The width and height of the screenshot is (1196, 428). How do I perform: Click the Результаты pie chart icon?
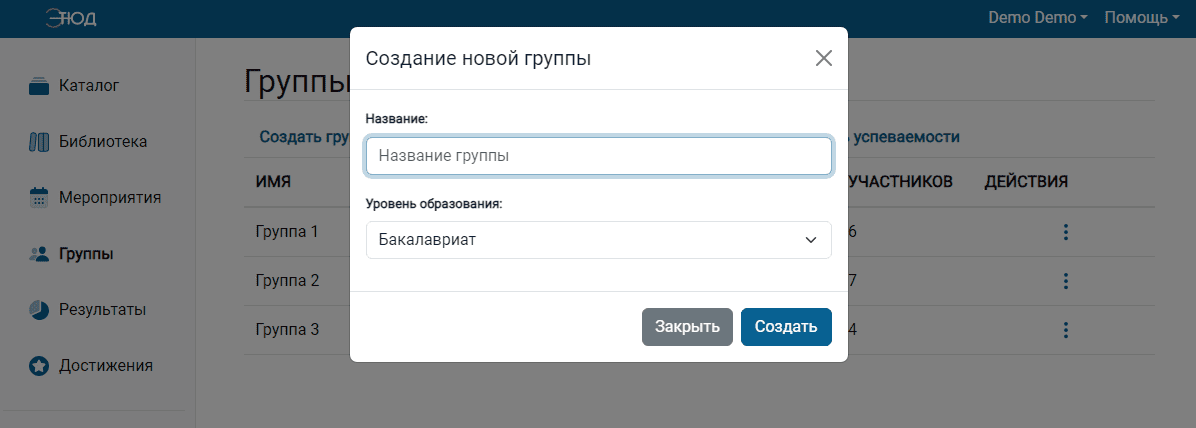[x=39, y=310]
